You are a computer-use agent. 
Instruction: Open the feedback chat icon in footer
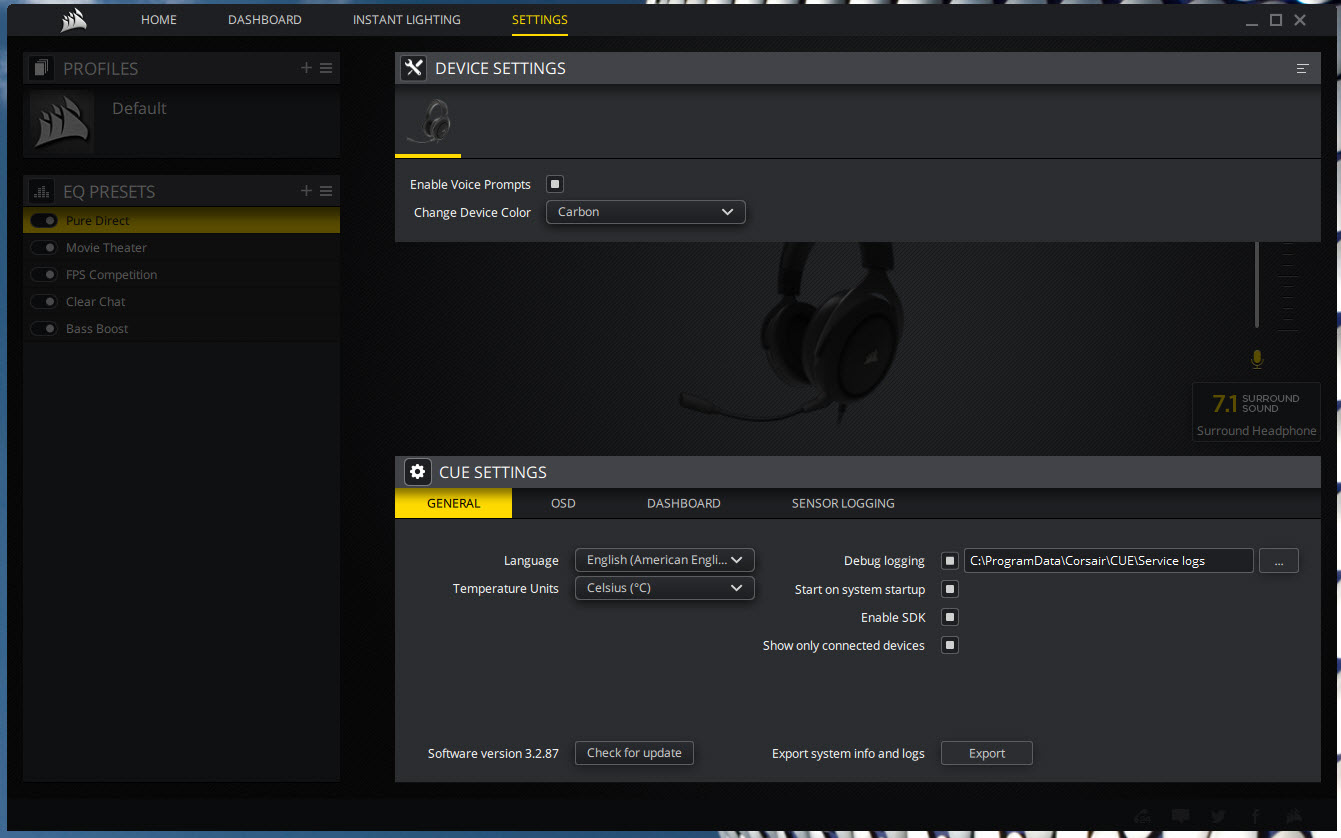(x=1180, y=816)
